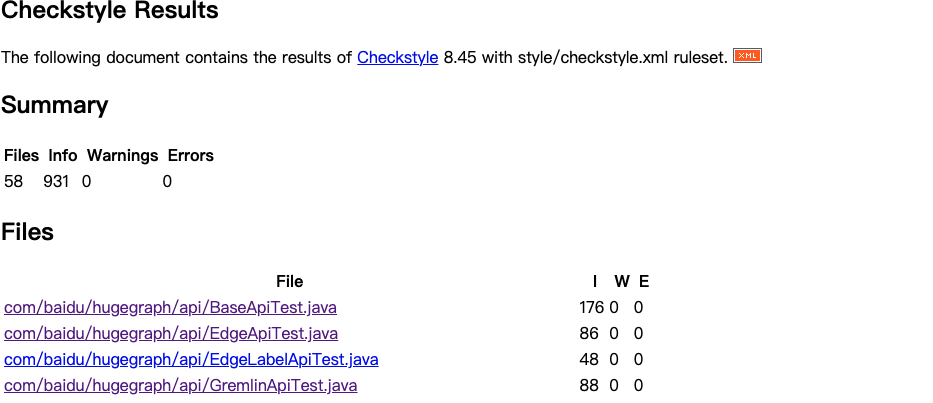Click the 931 info count value
933x403 pixels.
click(56, 182)
